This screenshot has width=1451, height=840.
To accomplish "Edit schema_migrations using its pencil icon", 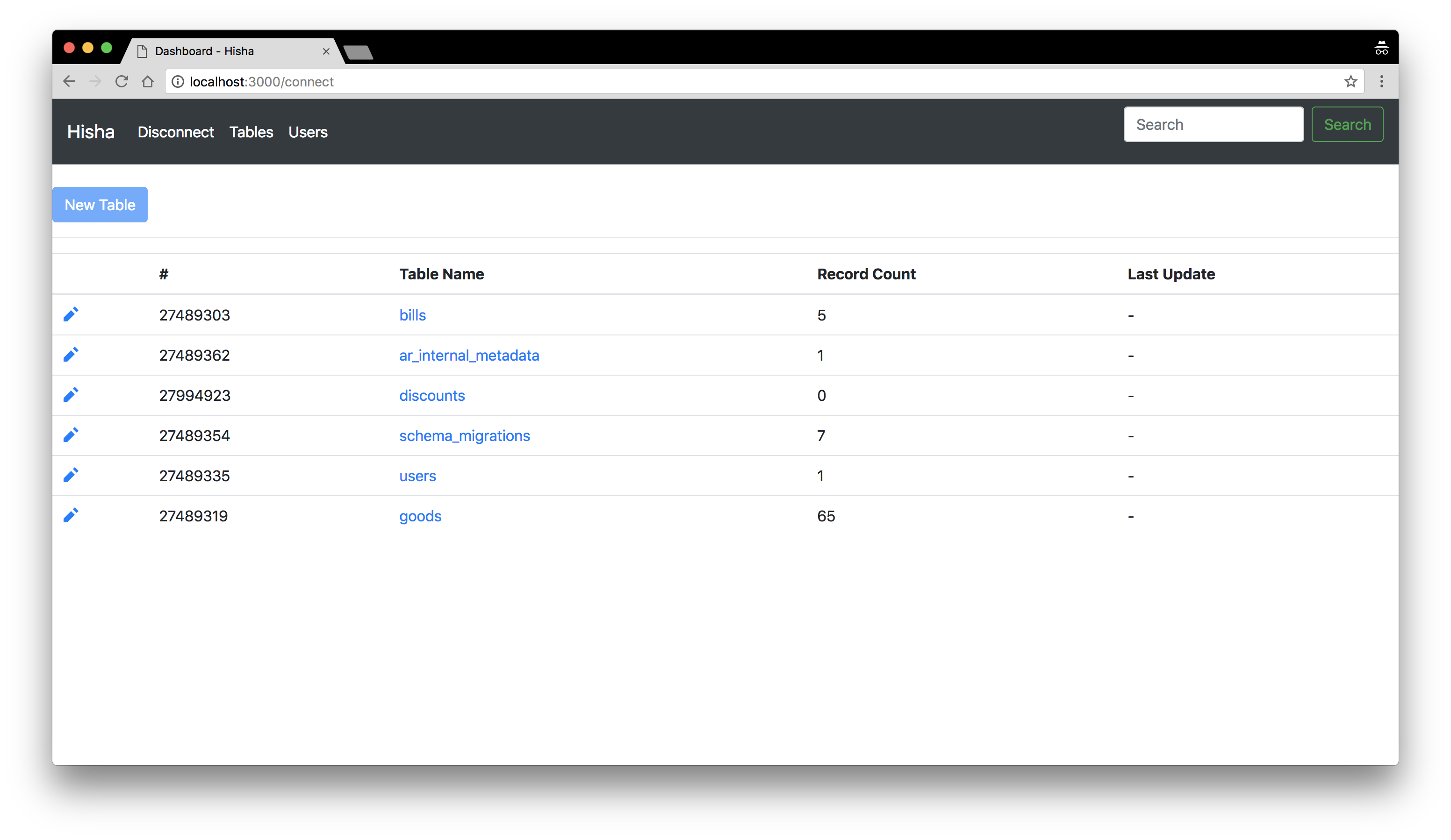I will (71, 435).
